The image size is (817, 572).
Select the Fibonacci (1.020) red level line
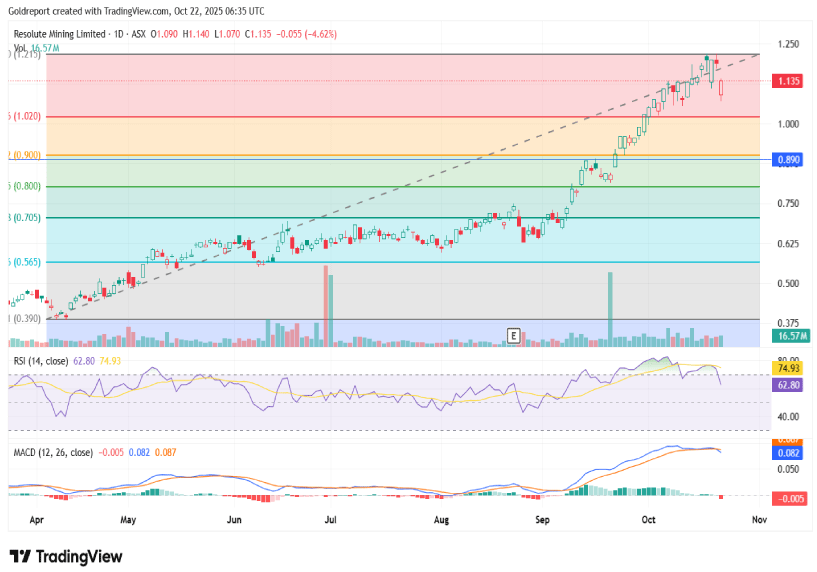coord(400,116)
